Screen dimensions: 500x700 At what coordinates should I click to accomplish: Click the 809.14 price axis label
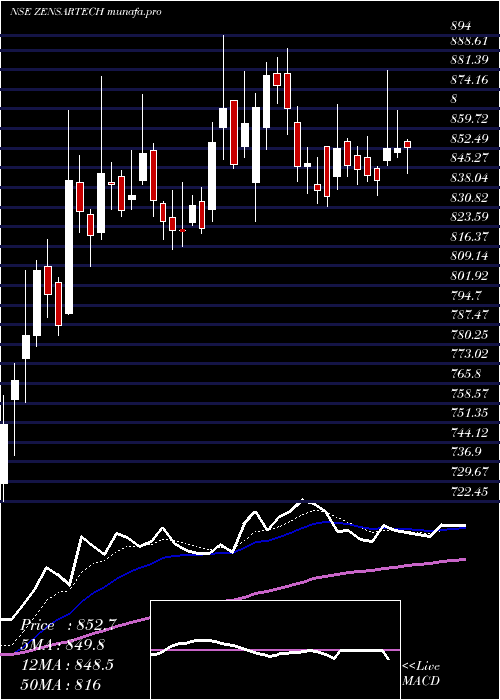pos(469,256)
